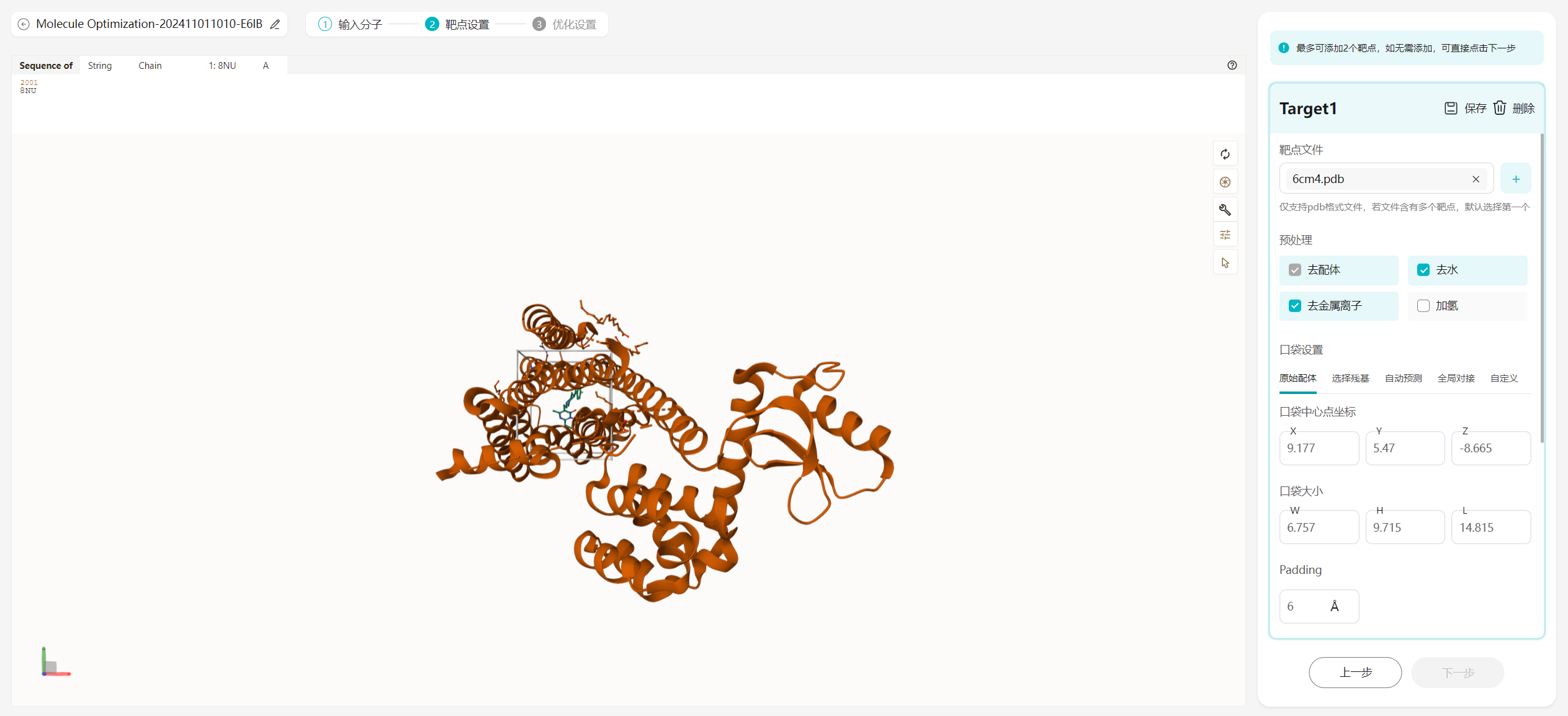
Task: Switch to the 选择残基 pocket tab
Action: pos(1350,378)
